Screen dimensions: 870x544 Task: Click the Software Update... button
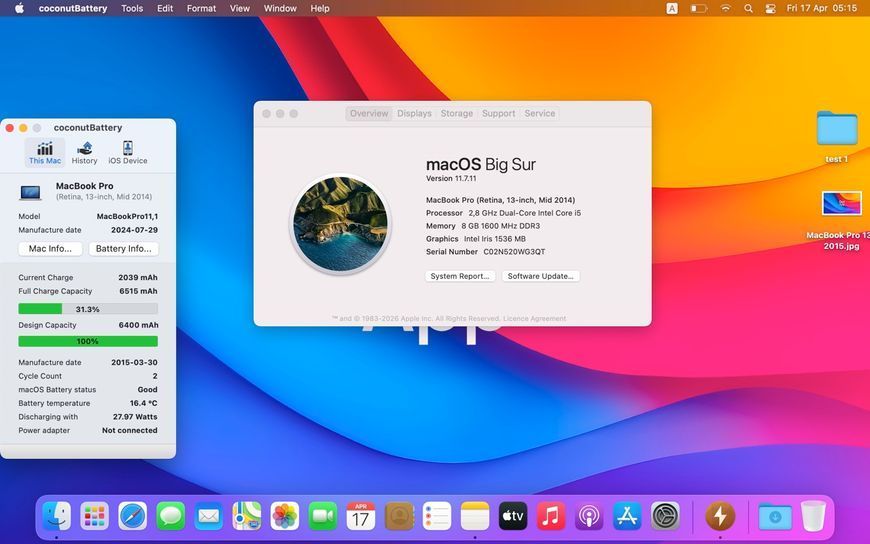click(x=540, y=276)
